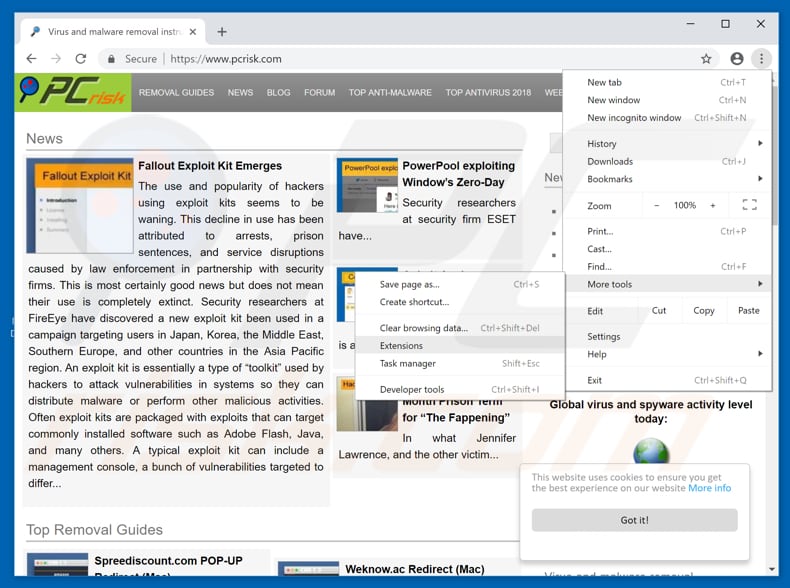Click the padlock Secure icon
Screen dimensions: 790x588
pyautogui.click(x=111, y=59)
